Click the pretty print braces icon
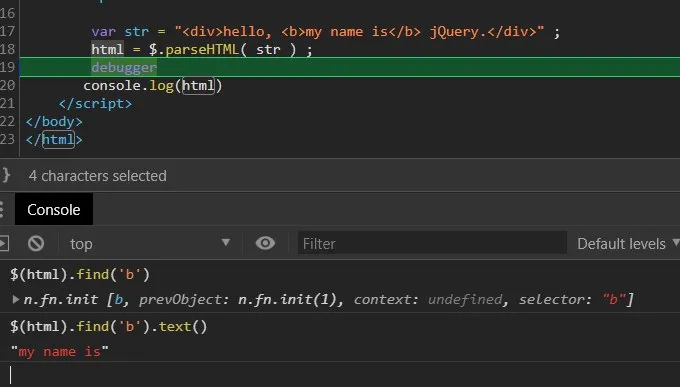The height and width of the screenshot is (387, 680). [6, 175]
